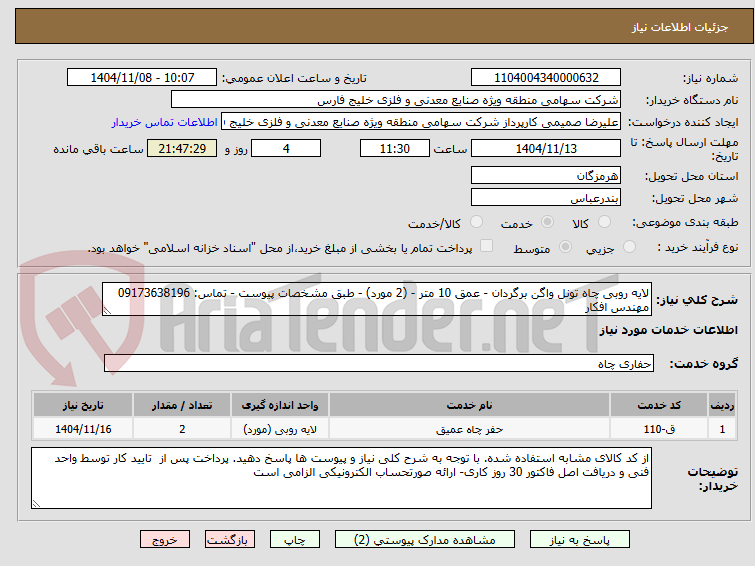Image resolution: width=755 pixels, height=566 pixels.
Task: Click the اطلاعات خدمات مورد نیاز heading
Action: 668,330
